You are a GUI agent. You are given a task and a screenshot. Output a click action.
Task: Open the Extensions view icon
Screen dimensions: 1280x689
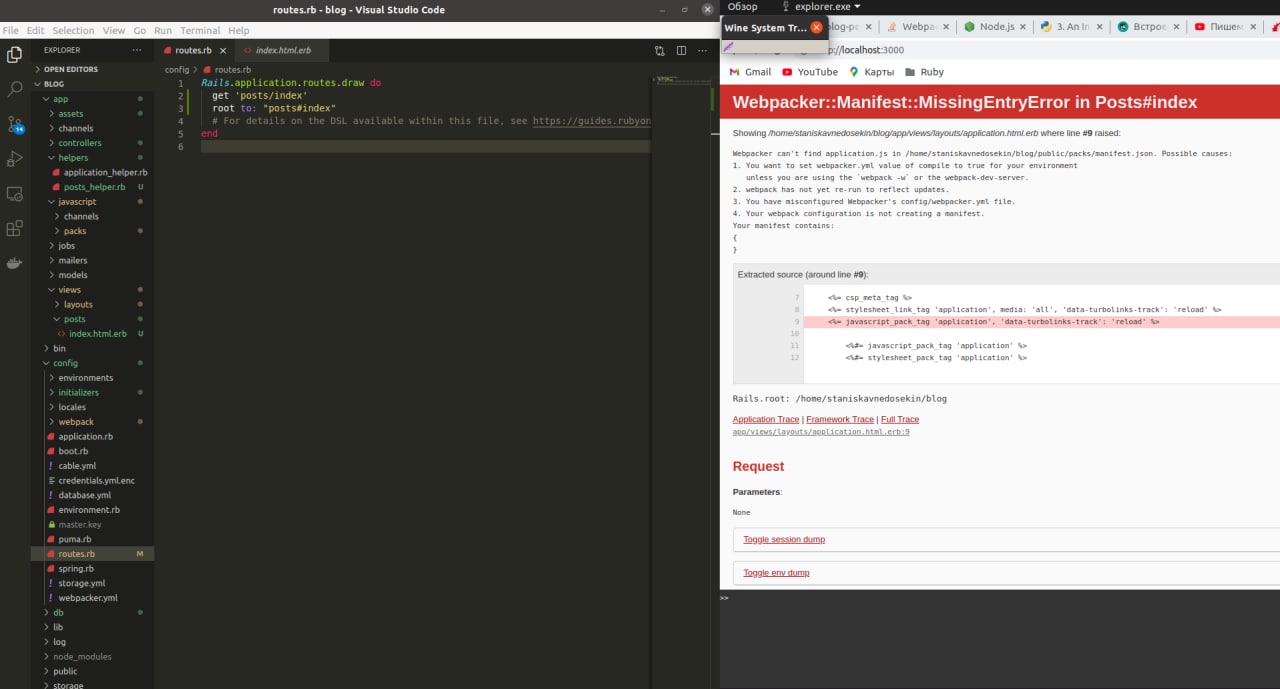[x=15, y=228]
